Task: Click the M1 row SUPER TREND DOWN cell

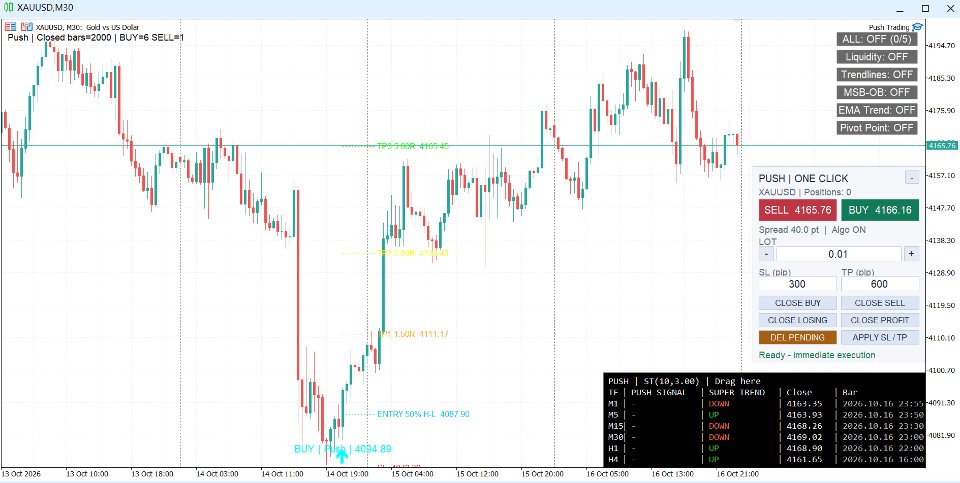Action: [x=719, y=404]
